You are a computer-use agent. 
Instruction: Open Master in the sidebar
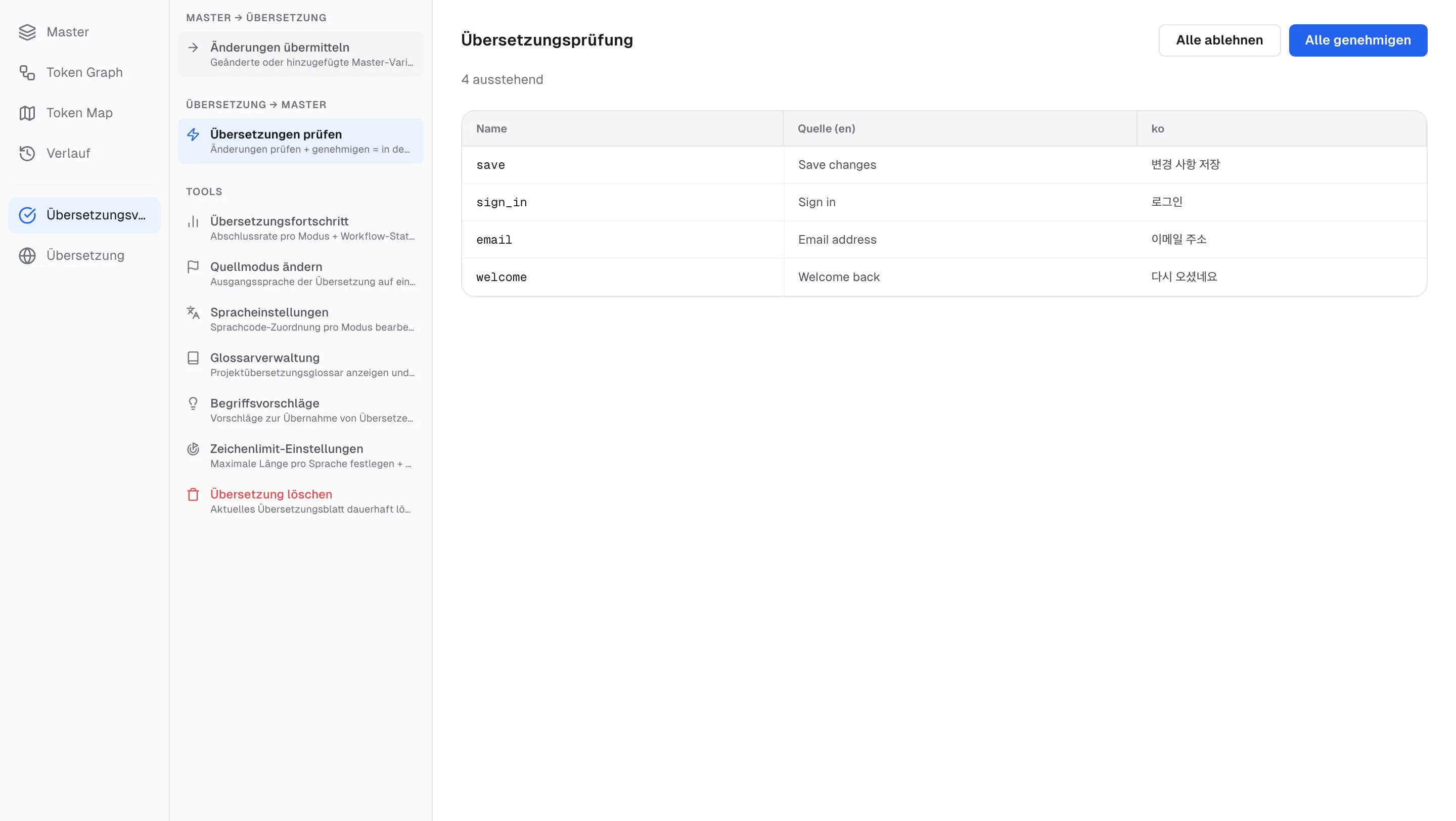click(84, 32)
